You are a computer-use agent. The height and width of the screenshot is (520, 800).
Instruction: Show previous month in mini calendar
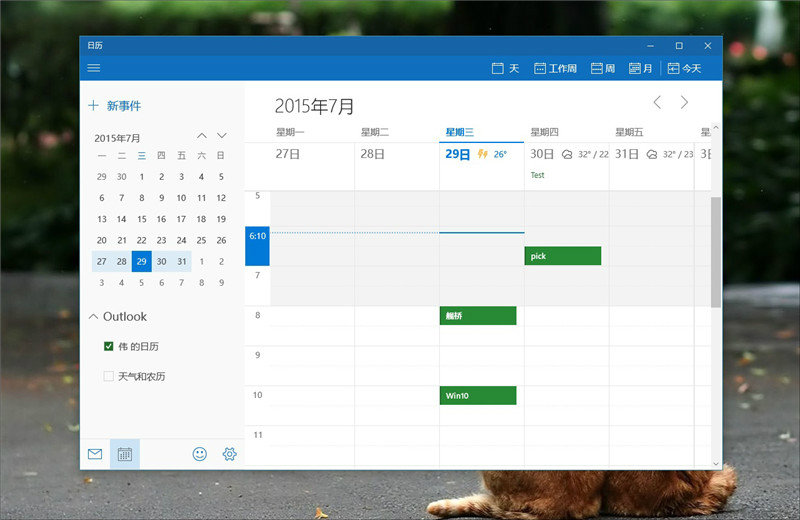202,136
